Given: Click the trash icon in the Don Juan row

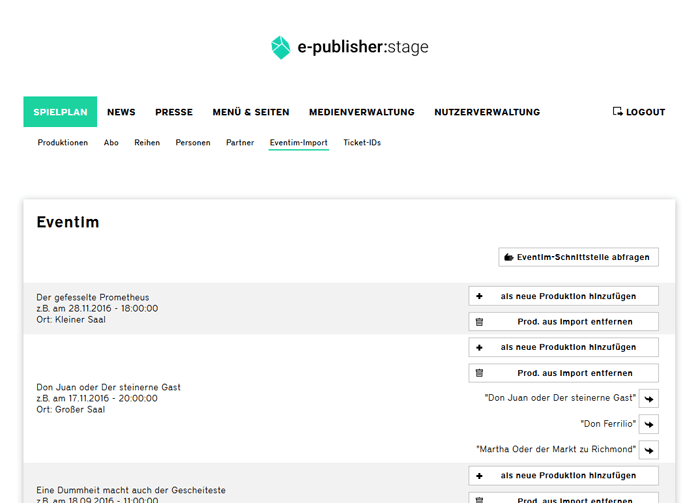Looking at the screenshot, I should click(479, 373).
